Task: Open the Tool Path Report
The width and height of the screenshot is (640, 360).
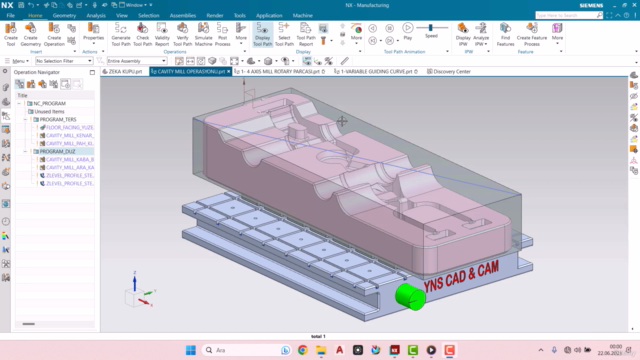Action: [306, 34]
